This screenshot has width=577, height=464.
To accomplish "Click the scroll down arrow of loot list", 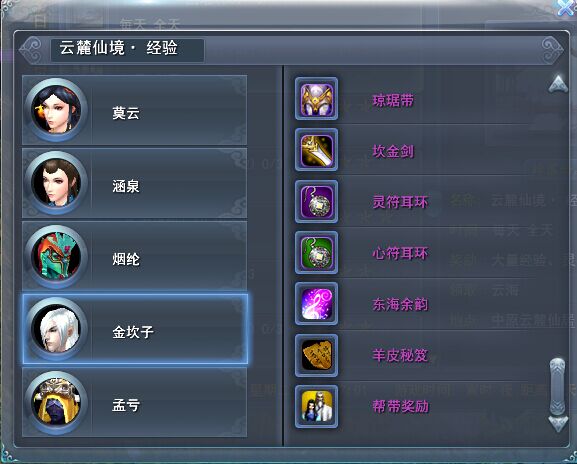I will 558,424.
